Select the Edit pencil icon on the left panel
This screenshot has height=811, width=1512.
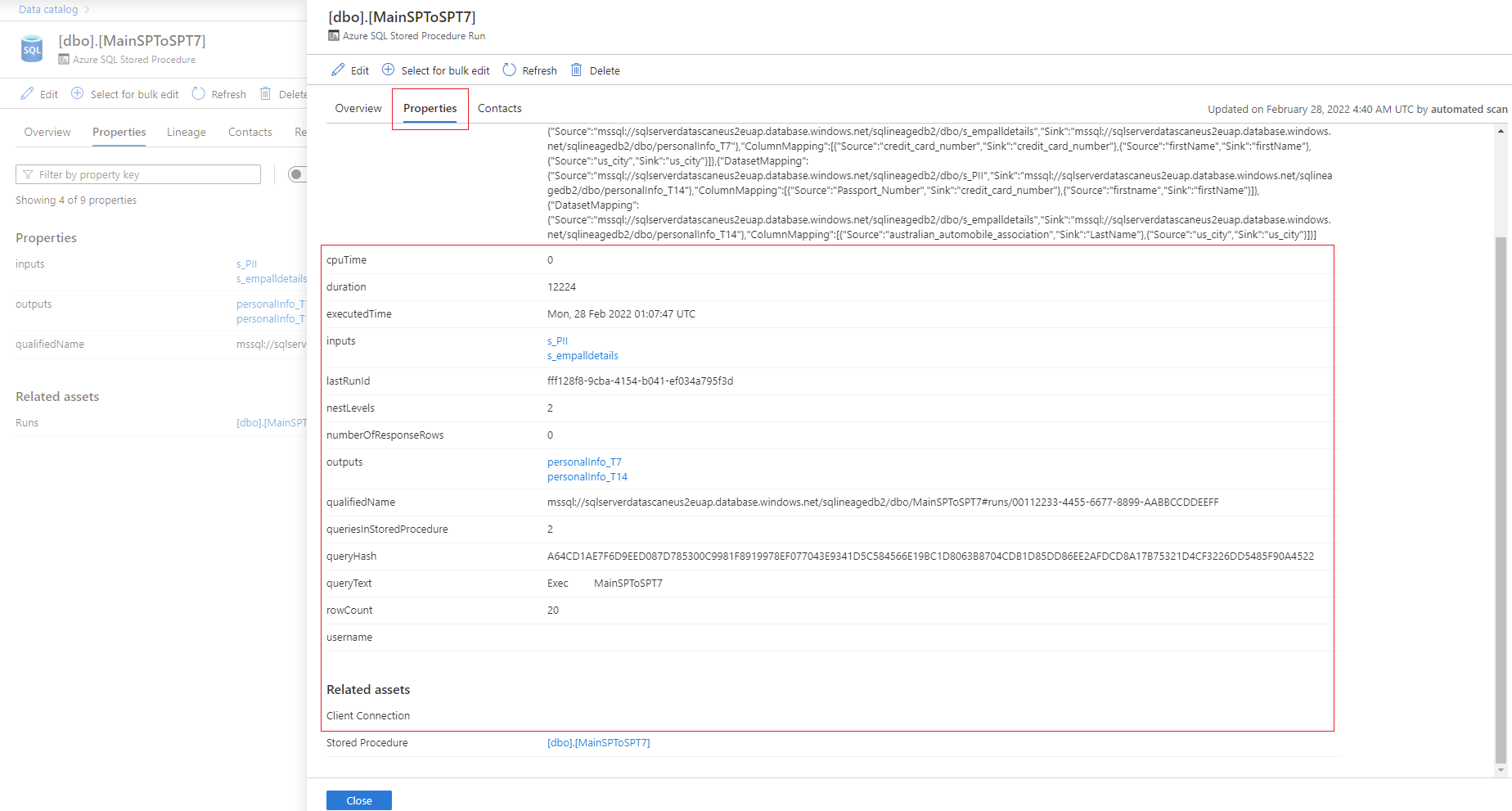(x=25, y=93)
